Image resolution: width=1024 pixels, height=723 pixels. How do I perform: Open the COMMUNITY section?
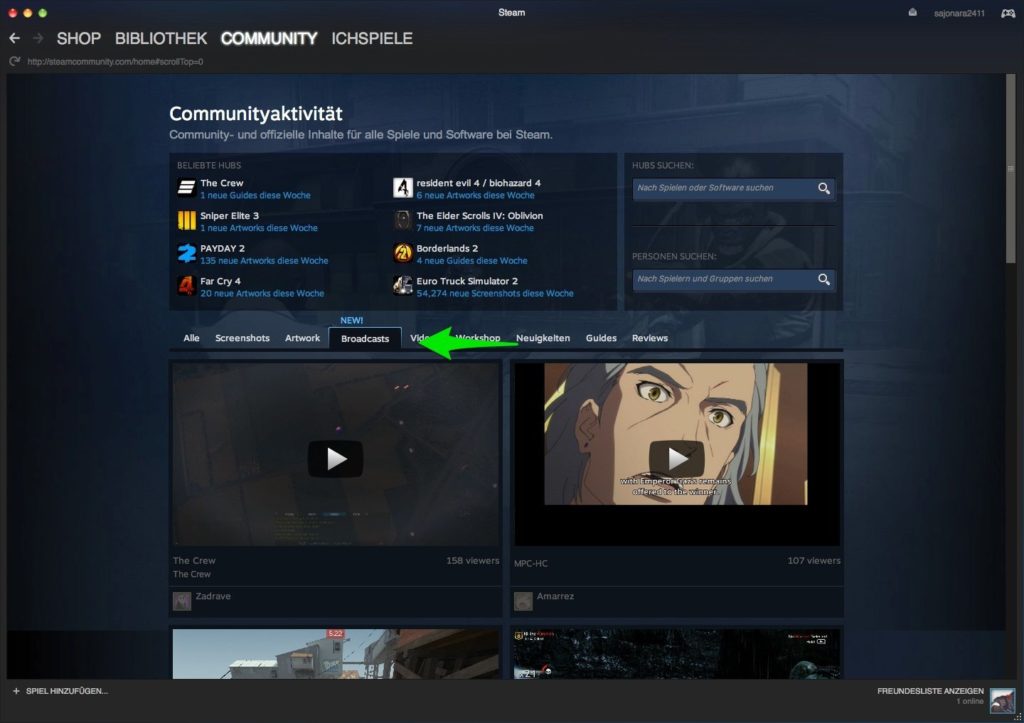269,39
